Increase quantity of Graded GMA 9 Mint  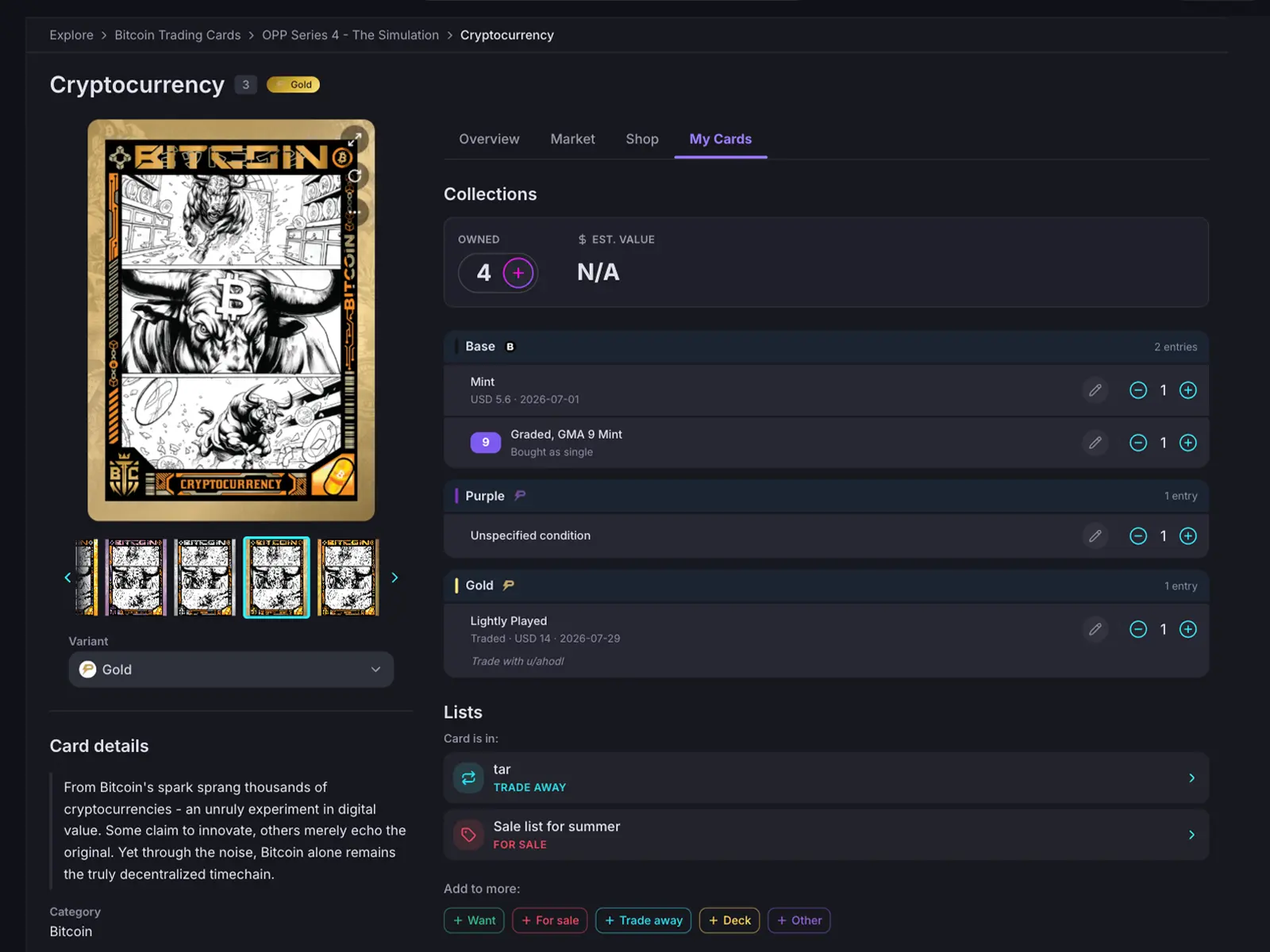[1188, 443]
